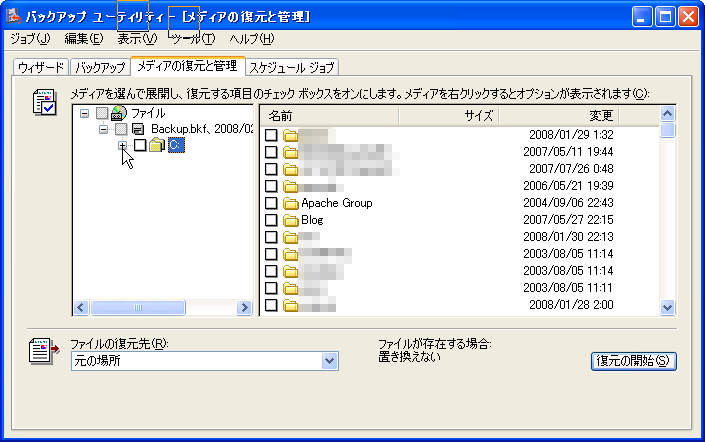The image size is (705, 442).
Task: Click the file list scroll up arrow
Action: 668,114
